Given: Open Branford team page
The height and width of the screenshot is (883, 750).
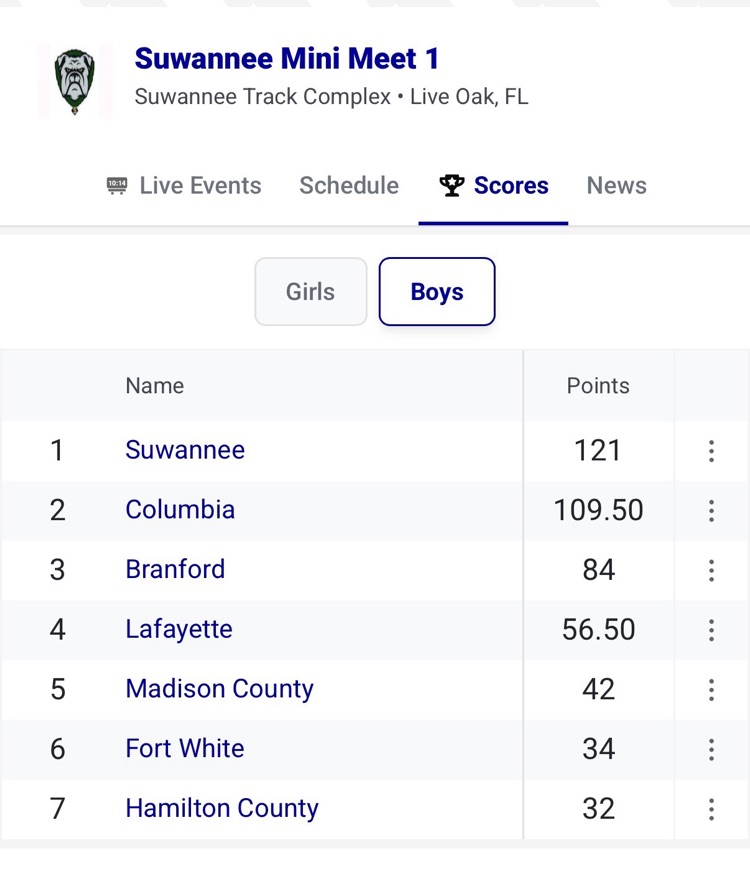Looking at the screenshot, I should pos(175,569).
